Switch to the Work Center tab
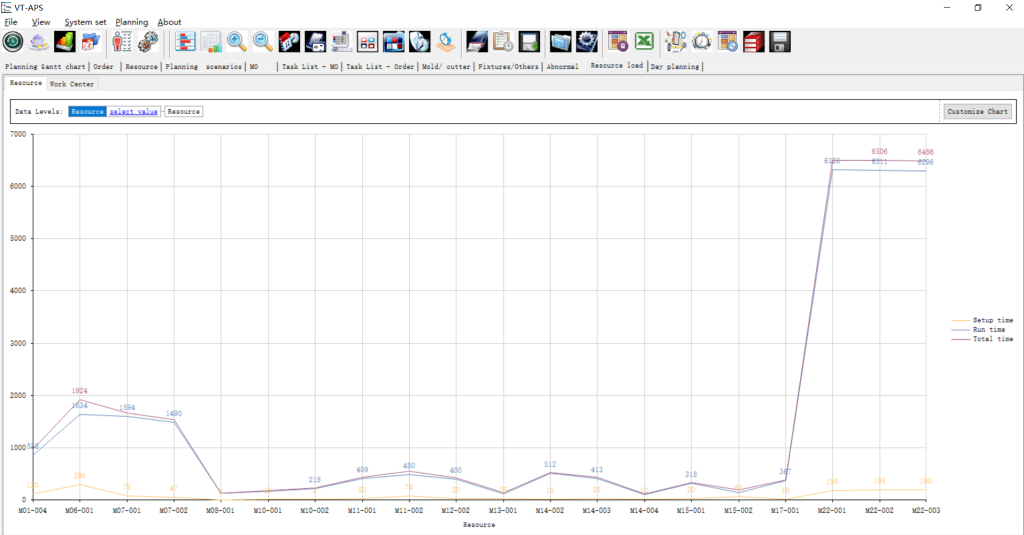The height and width of the screenshot is (535, 1024). [x=72, y=84]
